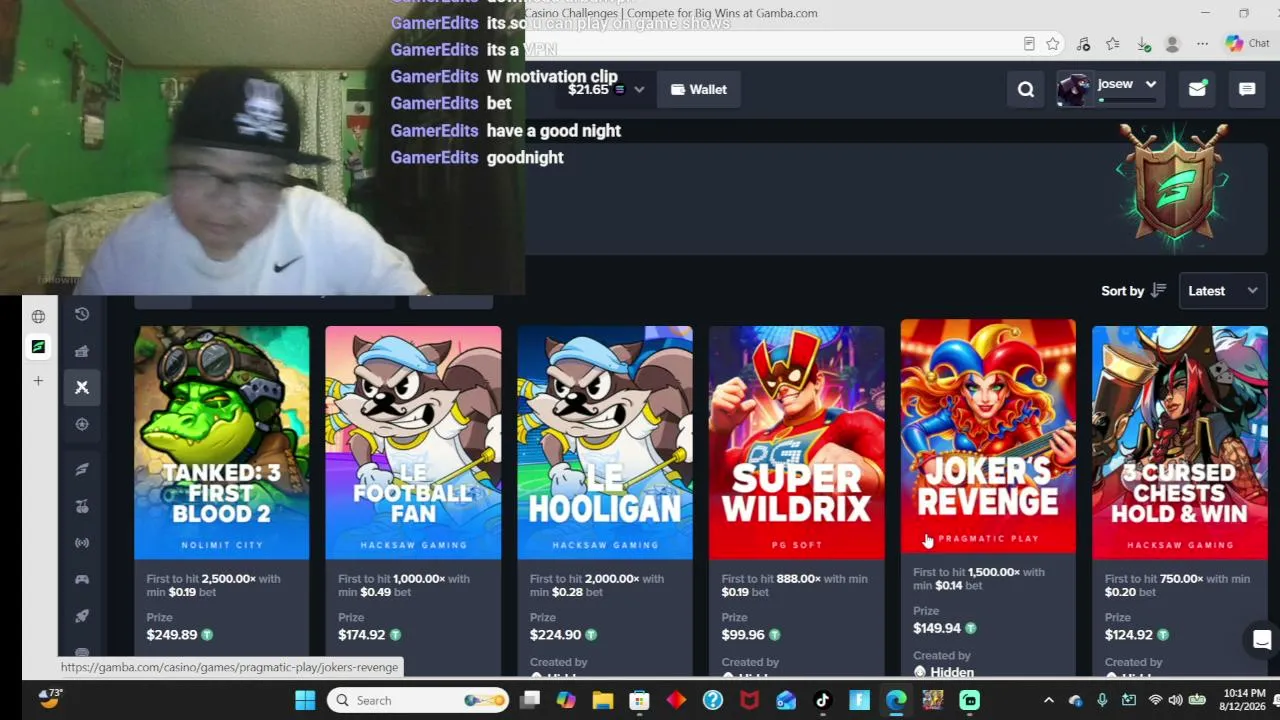This screenshot has height=720, width=1280.
Task: Open the site search magnifier icon
Action: [1026, 90]
